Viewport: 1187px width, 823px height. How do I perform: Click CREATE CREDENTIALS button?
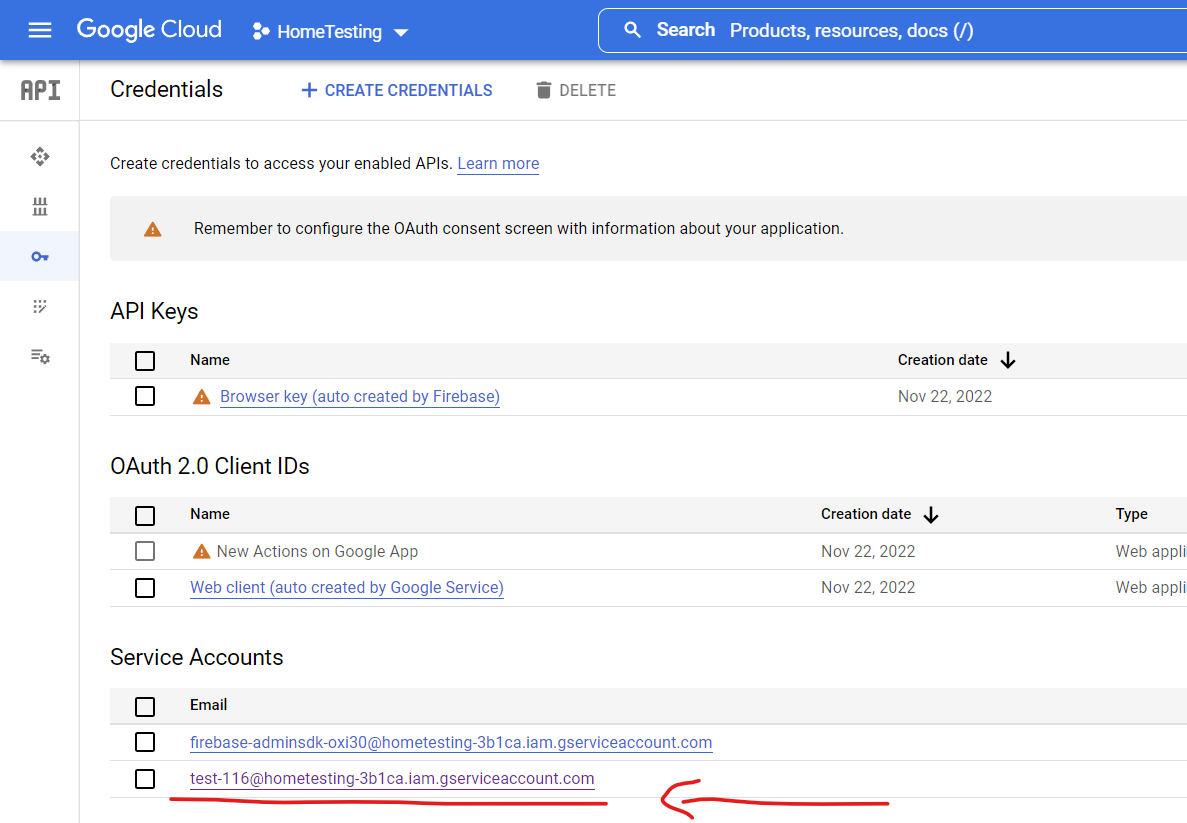tap(397, 90)
